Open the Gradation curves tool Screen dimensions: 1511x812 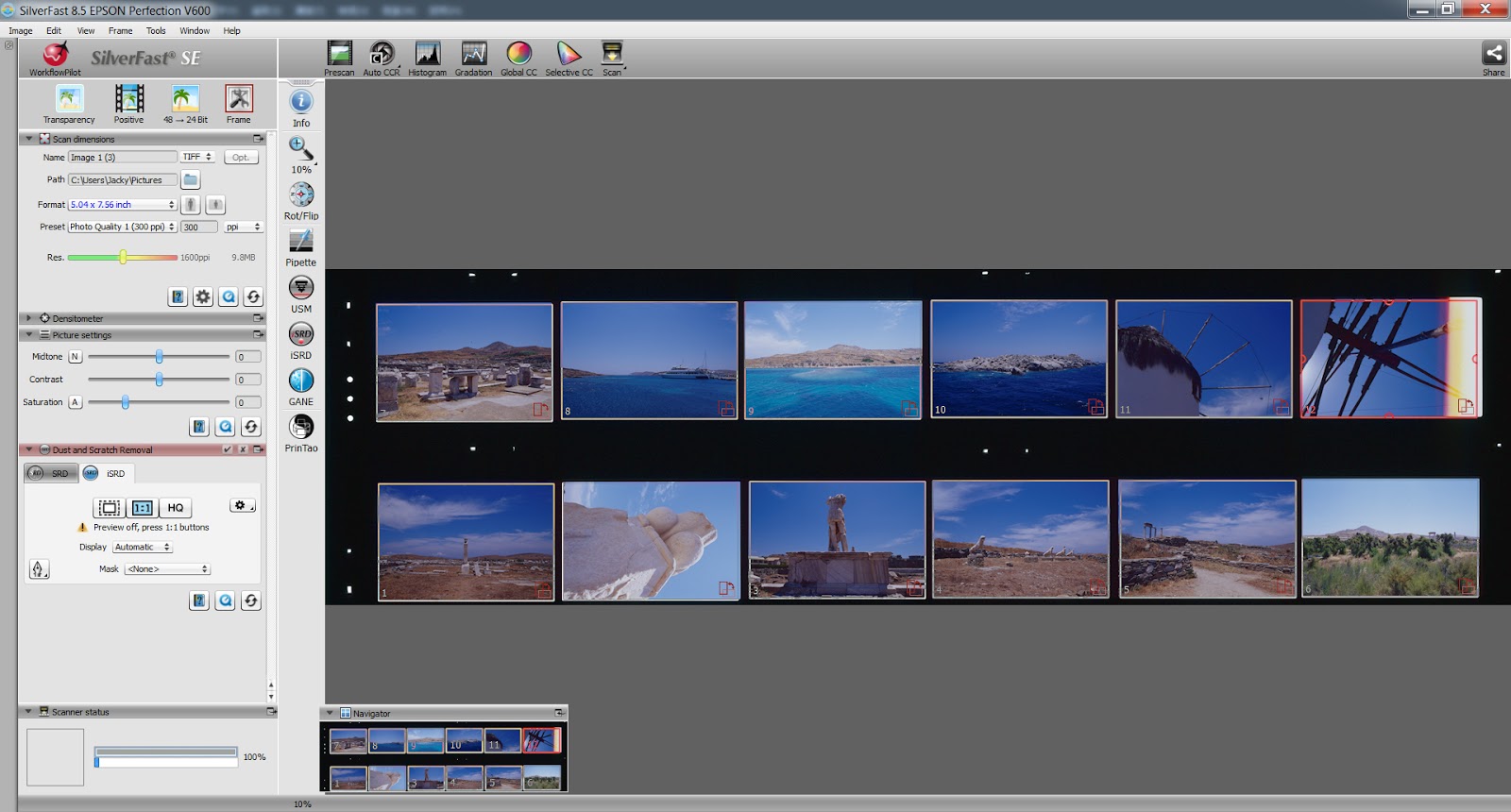point(473,58)
